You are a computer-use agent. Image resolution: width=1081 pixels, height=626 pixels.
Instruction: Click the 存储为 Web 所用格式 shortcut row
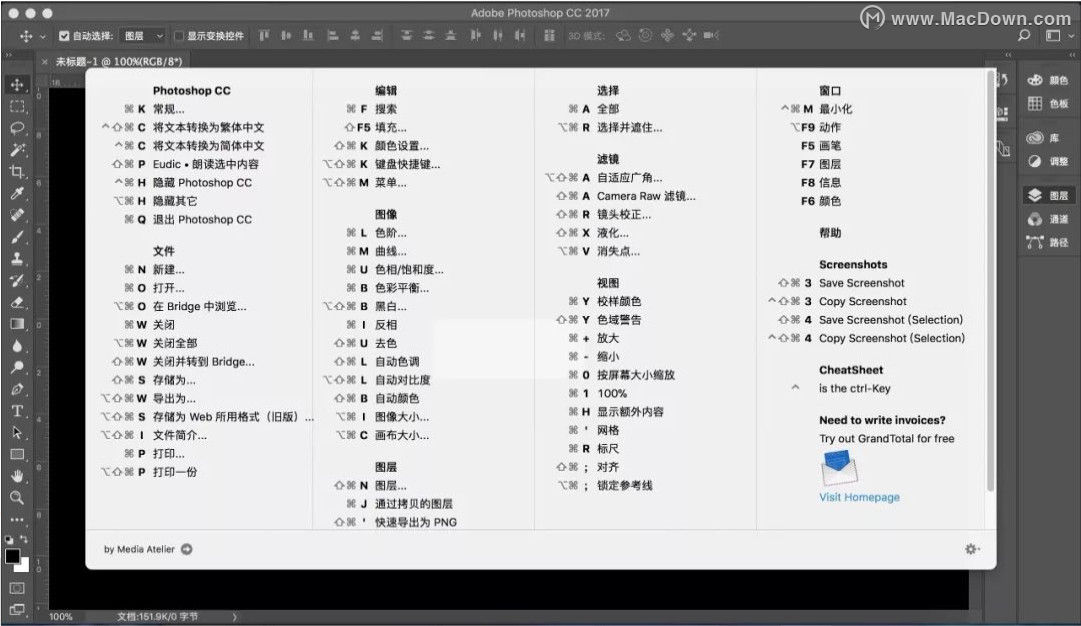coord(207,416)
